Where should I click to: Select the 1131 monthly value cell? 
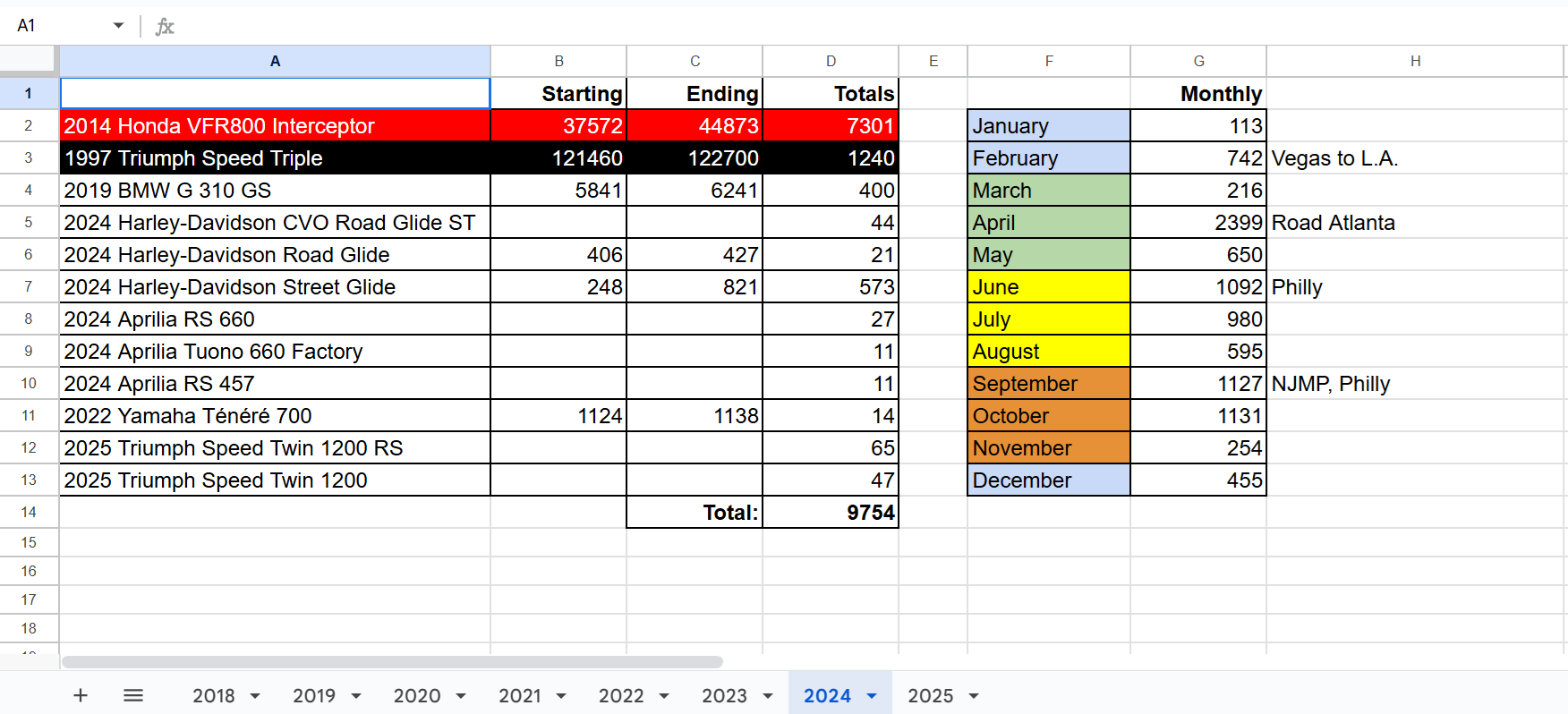1198,416
